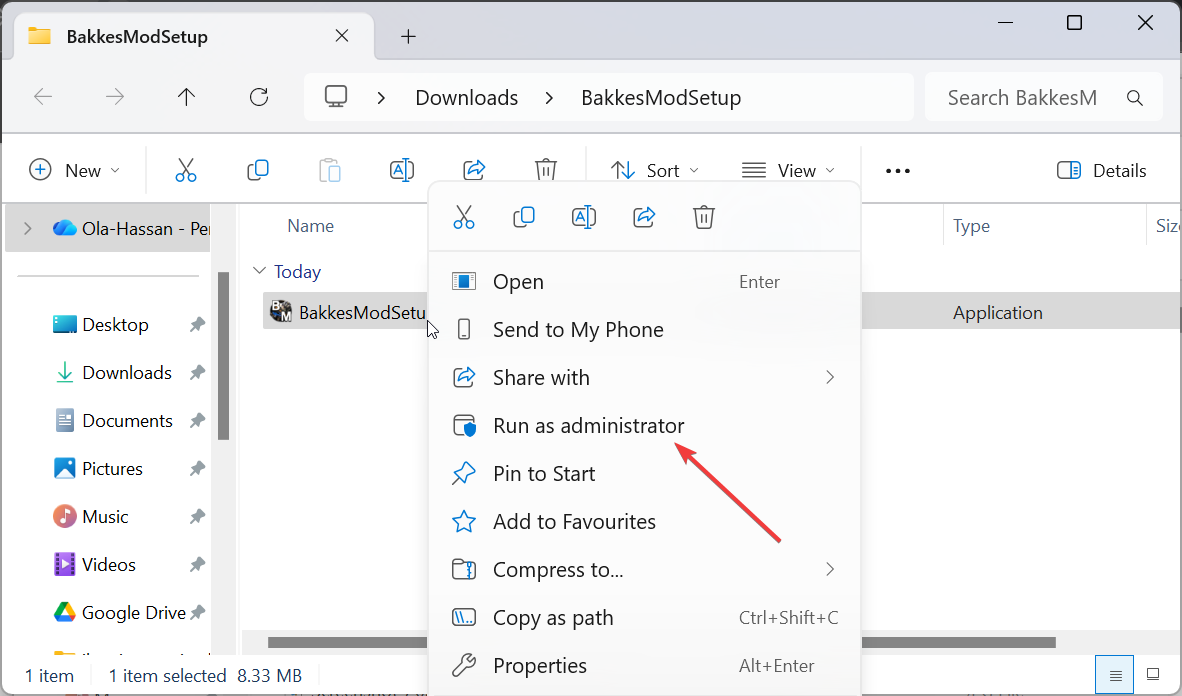Close the BakkesModSetup tab
This screenshot has height=696, width=1182.
click(341, 35)
